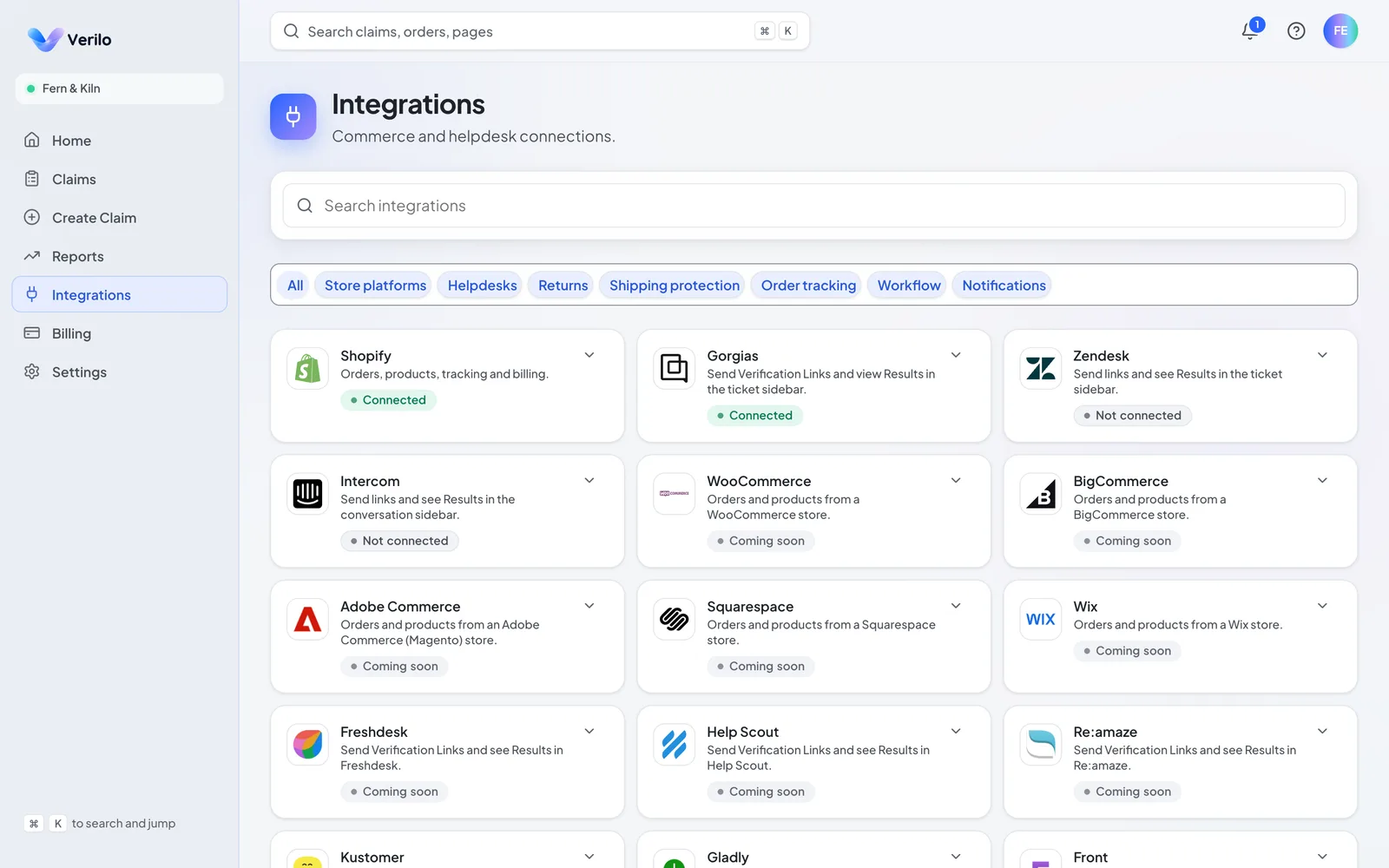Screen dimensions: 1389x868
Task: Click the Gorgias logo icon
Action: (x=675, y=368)
